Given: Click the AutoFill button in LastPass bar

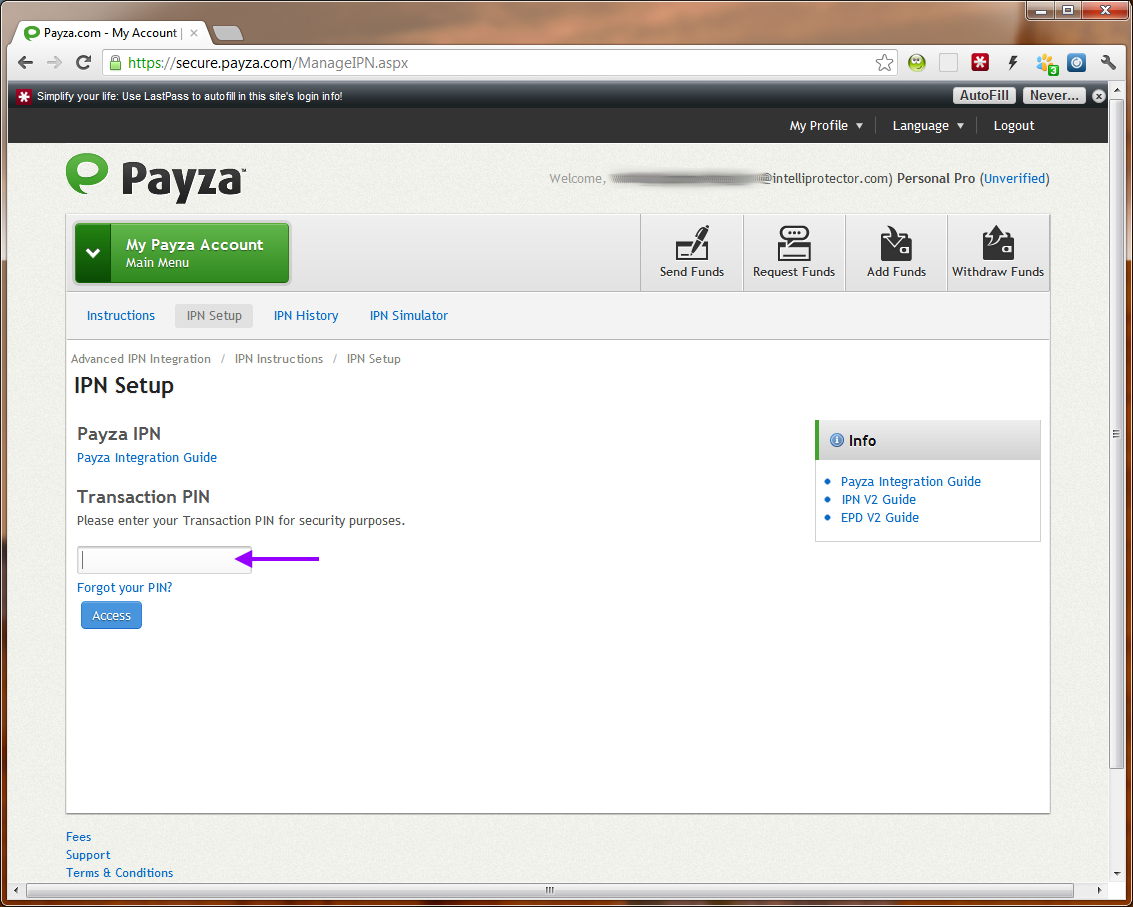Looking at the screenshot, I should 985,96.
